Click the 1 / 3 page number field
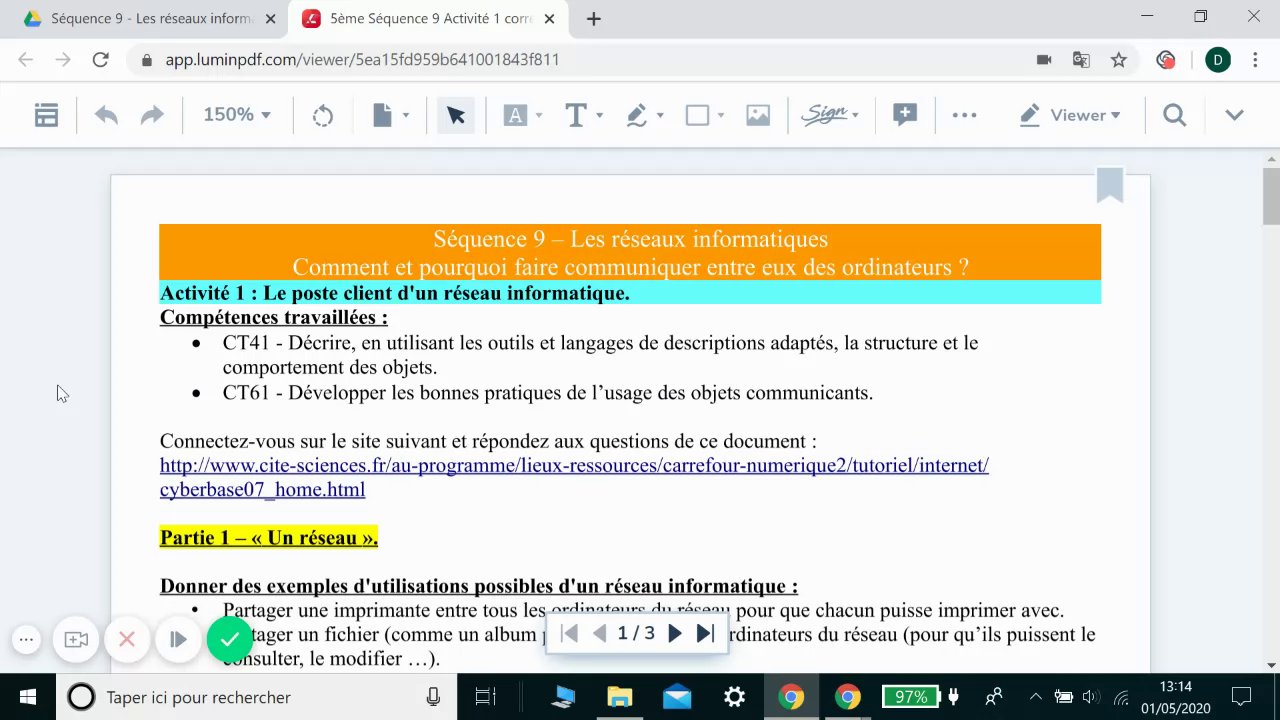The height and width of the screenshot is (720, 1280). (636, 633)
